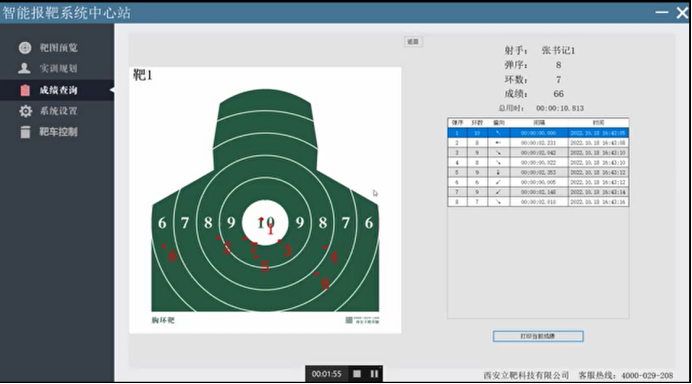Click the 系统设置 gear icon
The image size is (692, 384).
click(26, 111)
